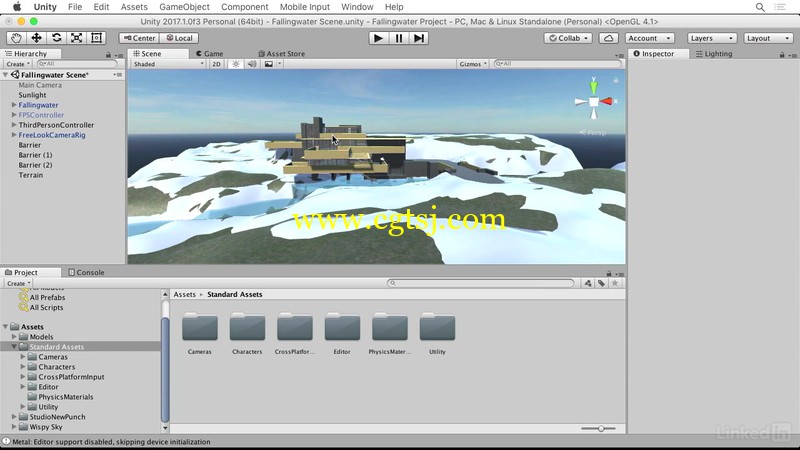This screenshot has width=800, height=450.
Task: Open the Characters folder thumbnail
Action: point(247,327)
